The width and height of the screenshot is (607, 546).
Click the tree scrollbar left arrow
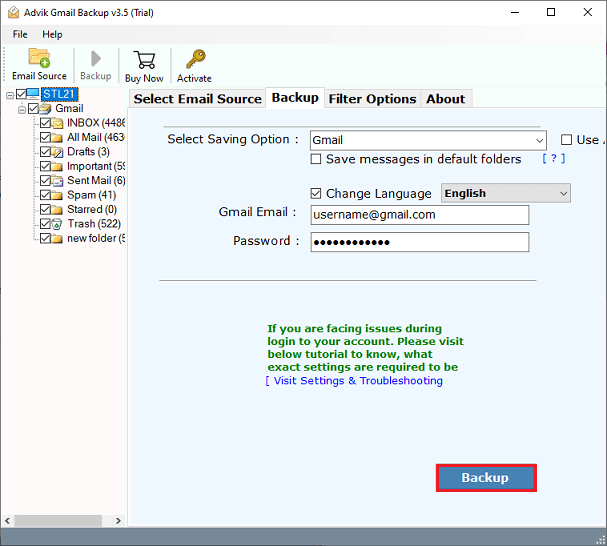[x=7, y=521]
